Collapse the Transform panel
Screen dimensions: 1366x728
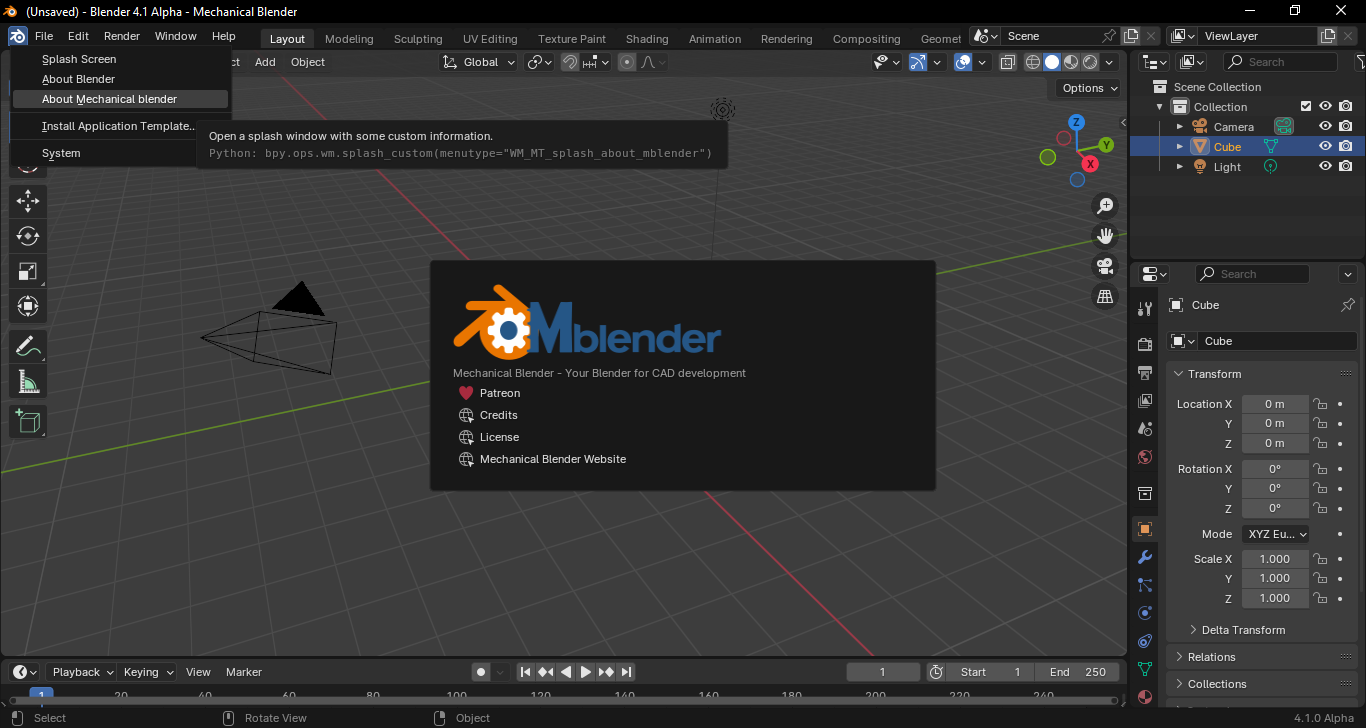click(1261, 374)
